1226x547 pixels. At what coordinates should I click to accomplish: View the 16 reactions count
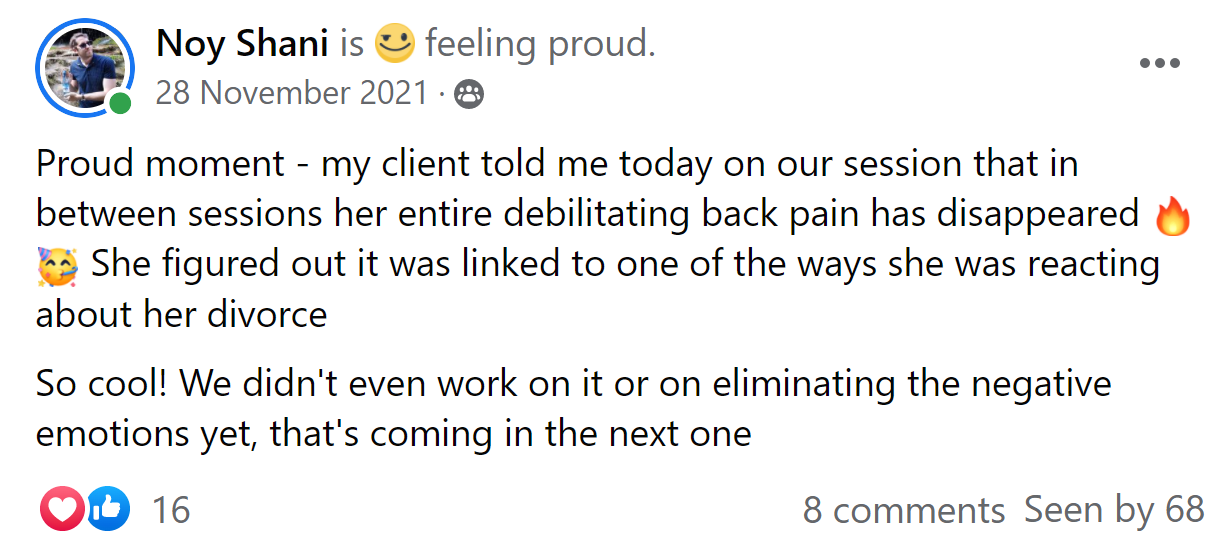tap(170, 511)
